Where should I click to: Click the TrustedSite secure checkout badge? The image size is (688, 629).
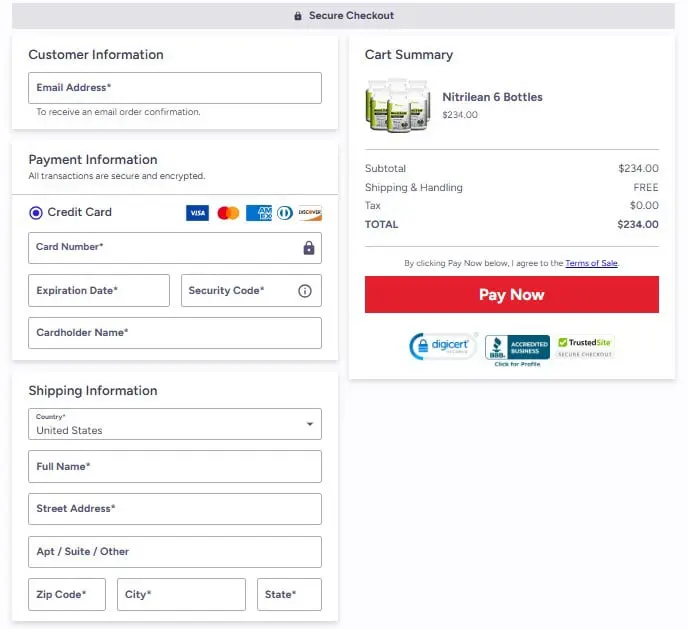pyautogui.click(x=585, y=347)
